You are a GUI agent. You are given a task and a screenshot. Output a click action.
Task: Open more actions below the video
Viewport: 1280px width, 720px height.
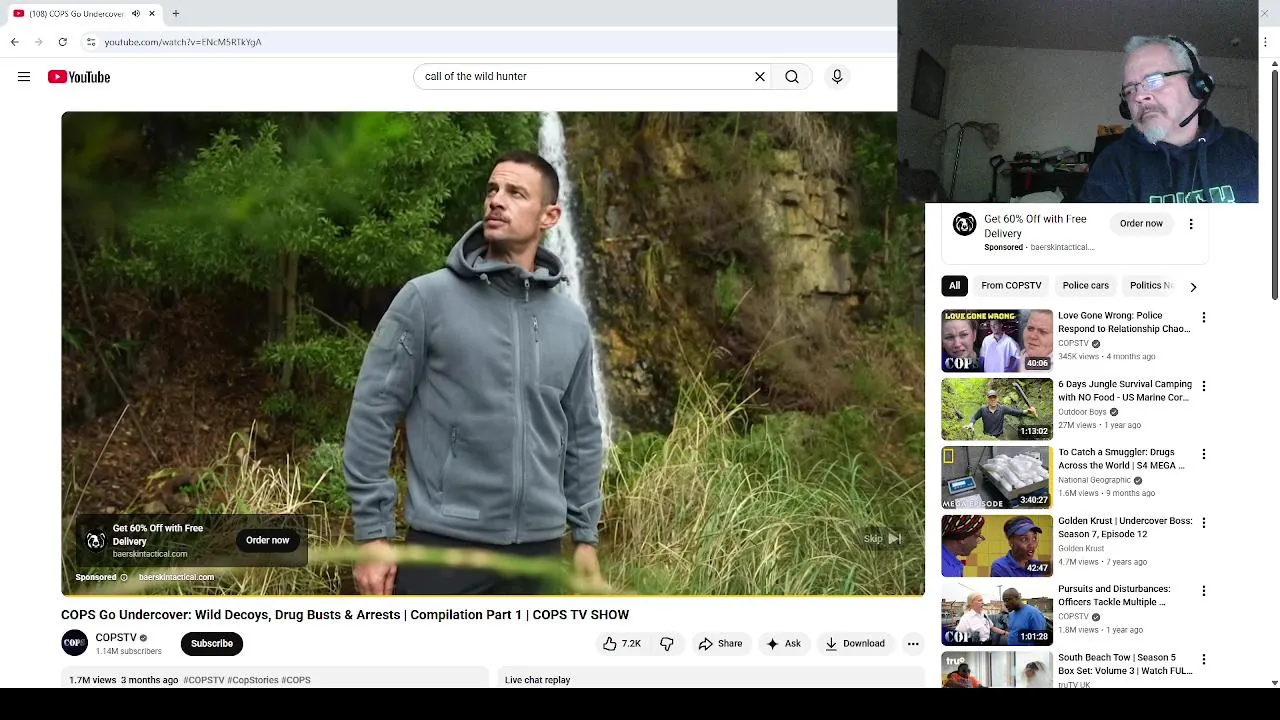[913, 644]
